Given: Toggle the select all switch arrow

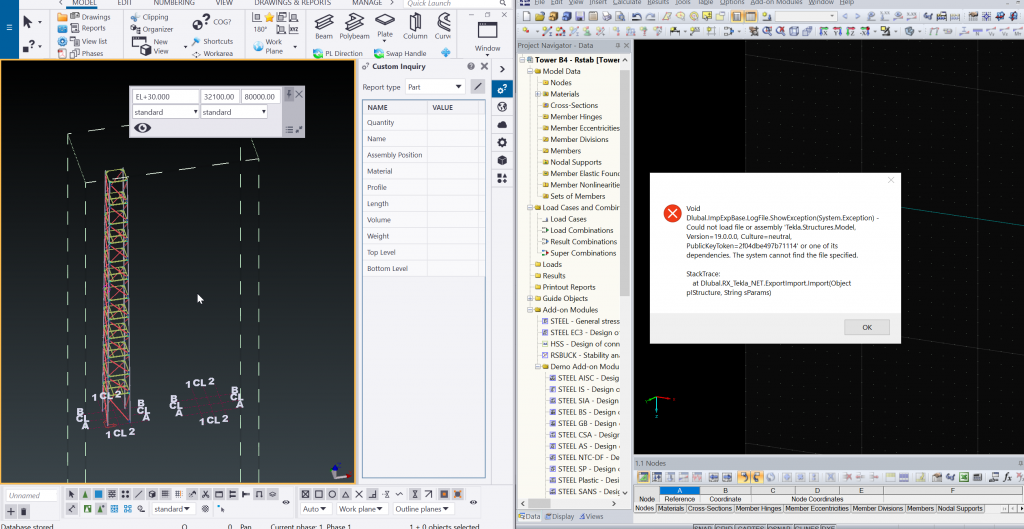Looking at the screenshot, I should pyautogui.click(x=72, y=494).
